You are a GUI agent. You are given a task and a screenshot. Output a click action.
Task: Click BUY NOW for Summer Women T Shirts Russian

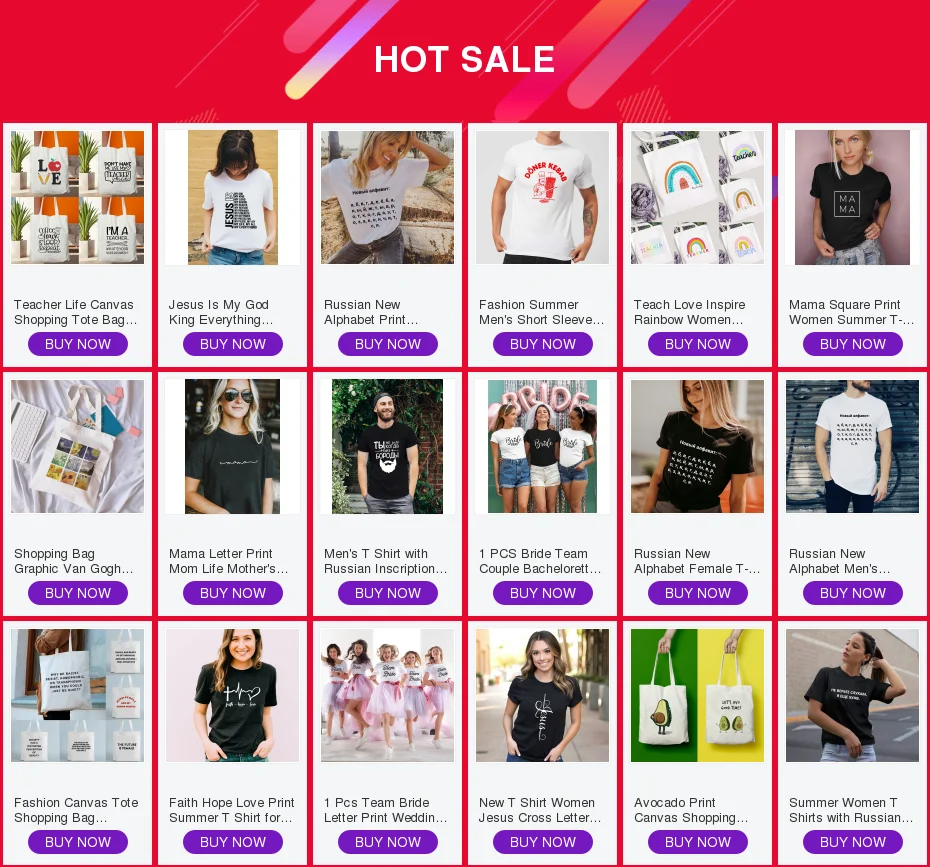coord(852,842)
